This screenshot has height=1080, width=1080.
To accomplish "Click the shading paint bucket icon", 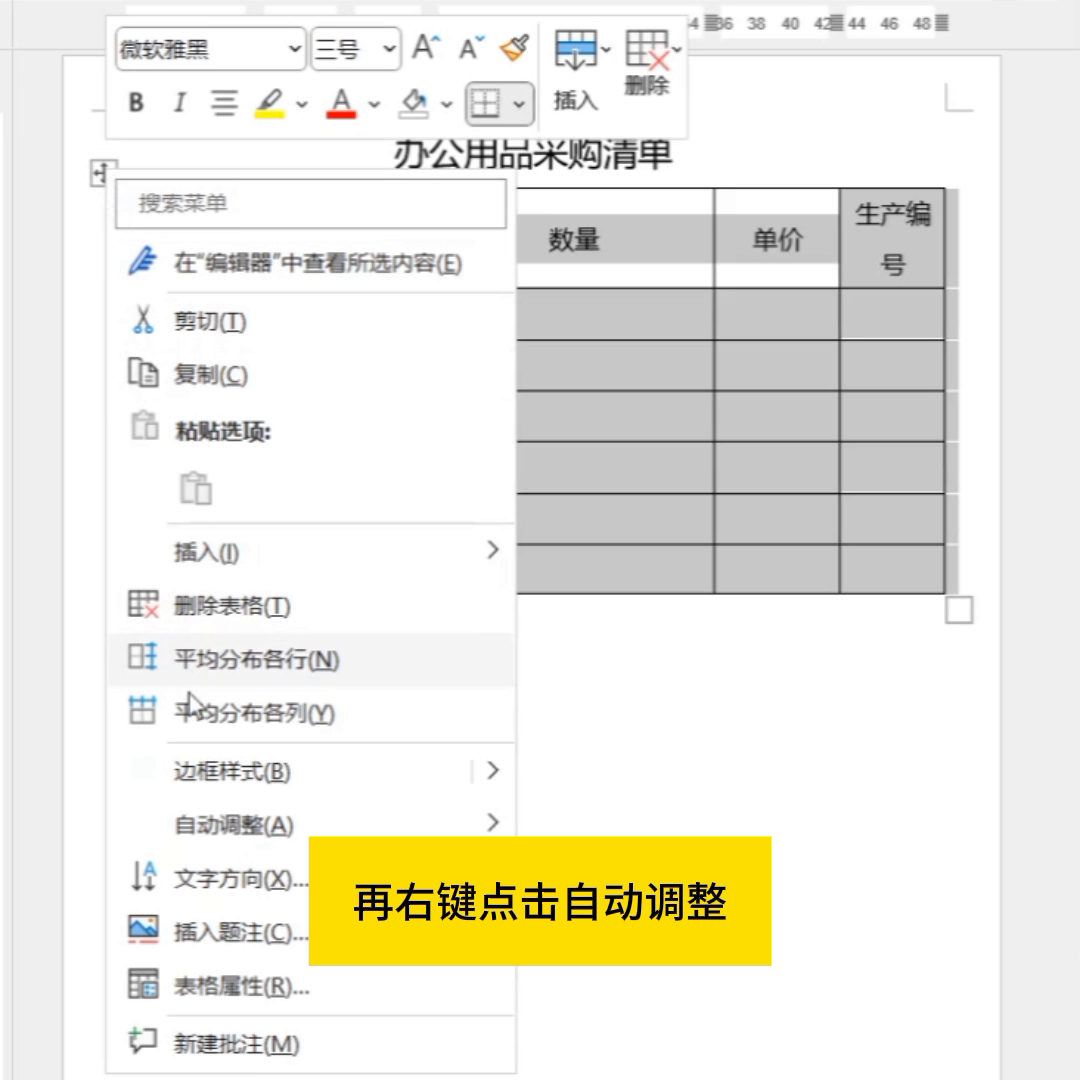I will coord(413,103).
